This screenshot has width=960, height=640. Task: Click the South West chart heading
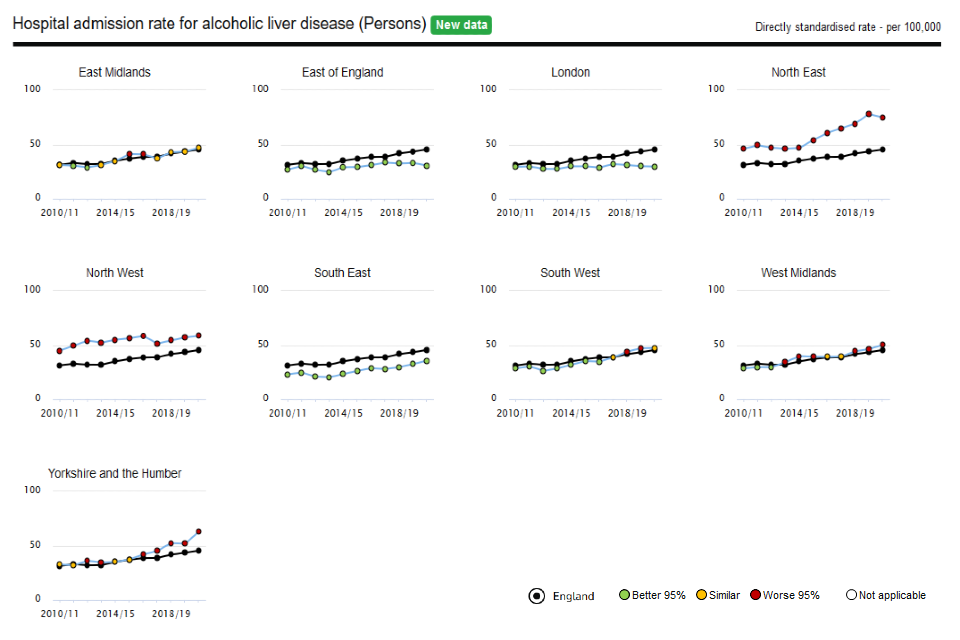(571, 273)
